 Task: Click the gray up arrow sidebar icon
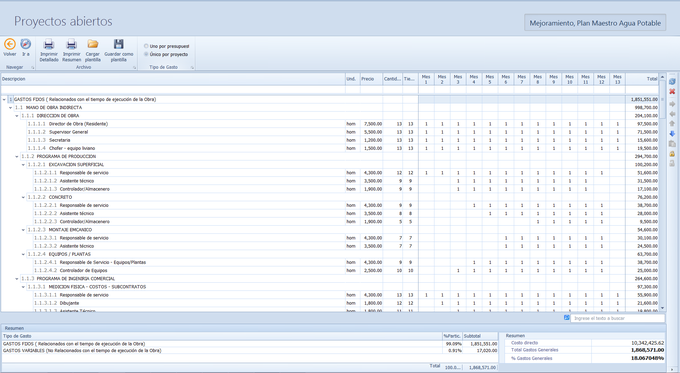[x=672, y=124]
